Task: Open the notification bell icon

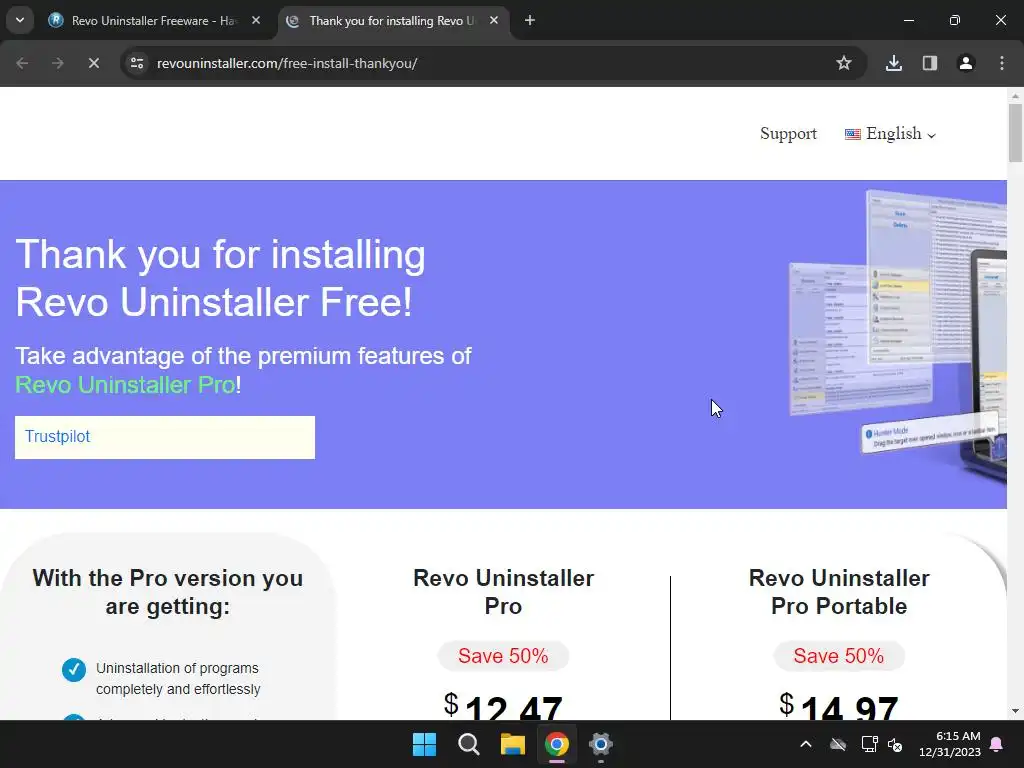Action: click(x=997, y=744)
